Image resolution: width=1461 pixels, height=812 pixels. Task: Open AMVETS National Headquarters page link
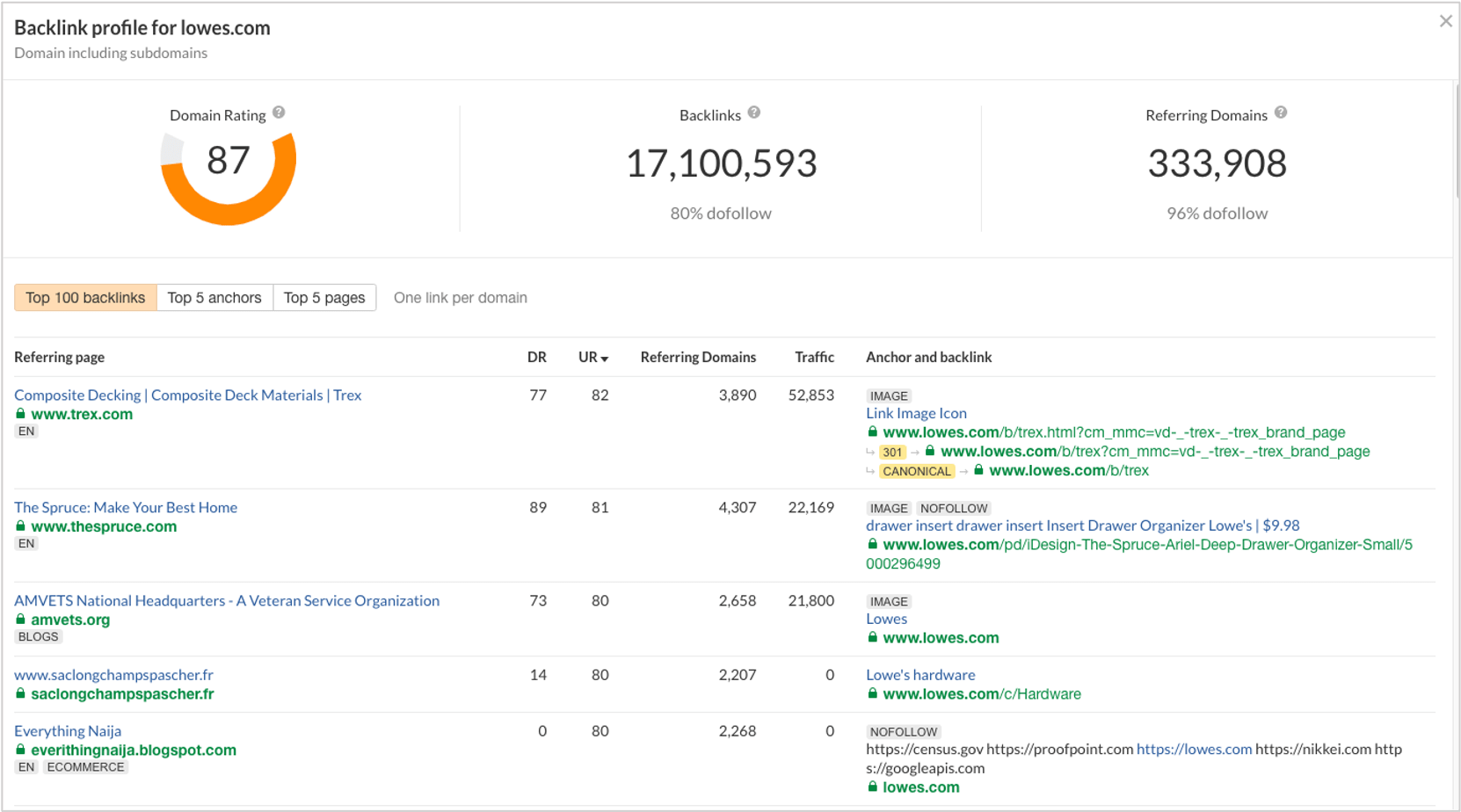227,600
